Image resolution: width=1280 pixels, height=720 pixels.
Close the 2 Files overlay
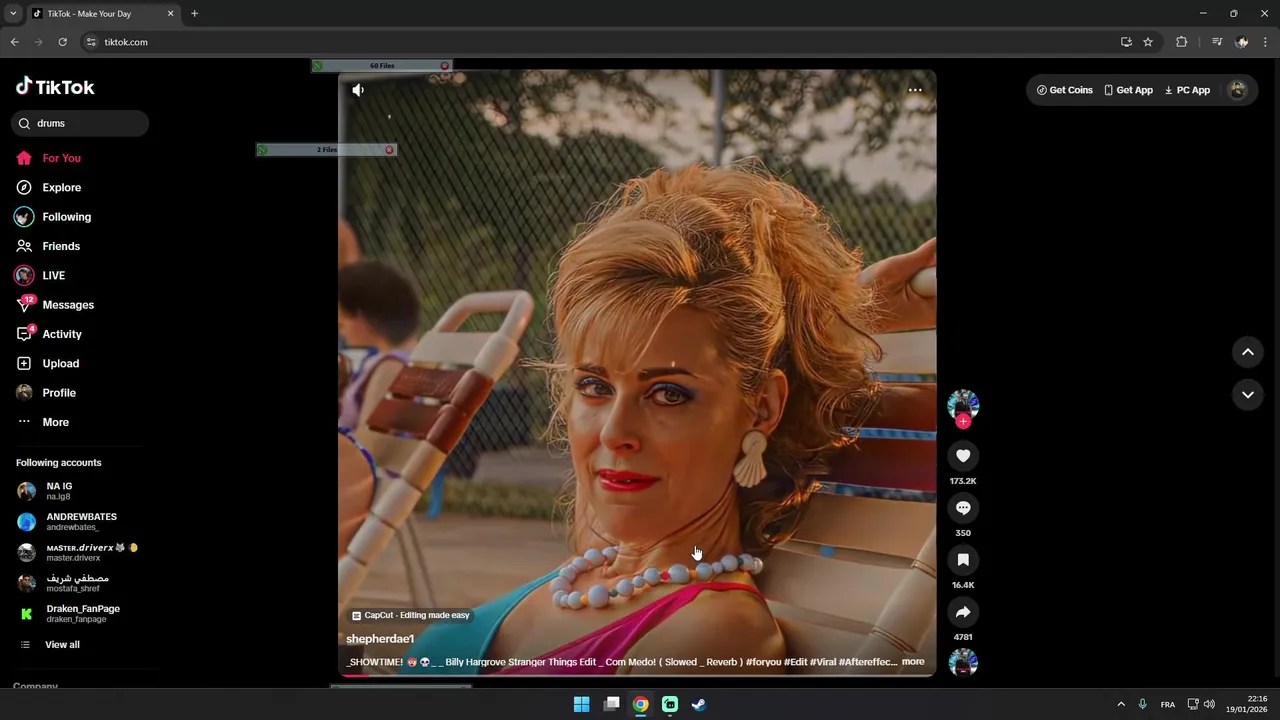pos(389,150)
